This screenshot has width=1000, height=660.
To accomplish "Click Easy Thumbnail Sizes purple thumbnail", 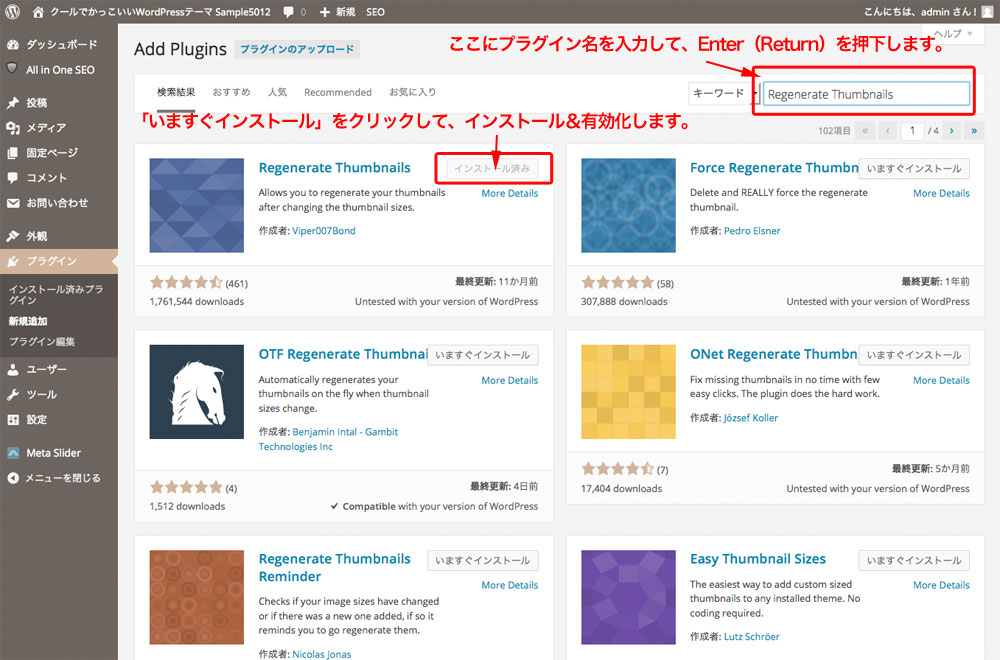I will pos(628,597).
